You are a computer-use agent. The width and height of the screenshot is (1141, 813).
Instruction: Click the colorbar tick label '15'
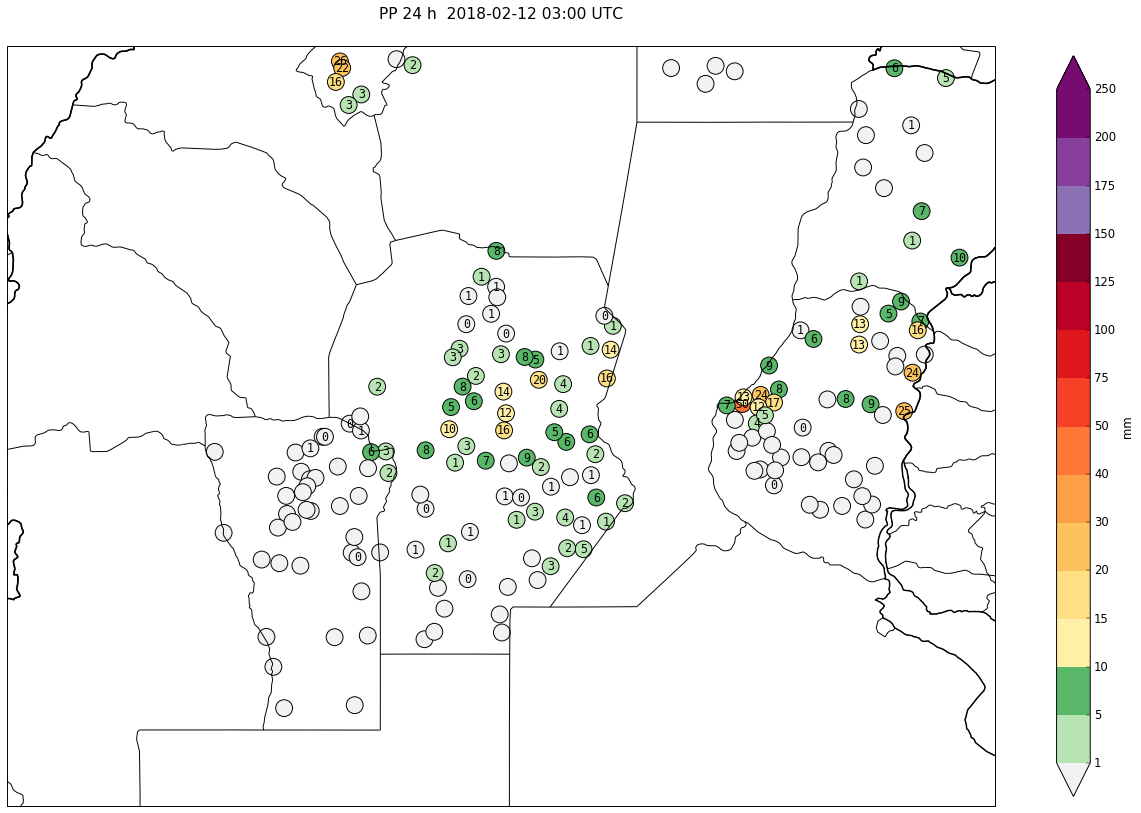coord(1102,619)
